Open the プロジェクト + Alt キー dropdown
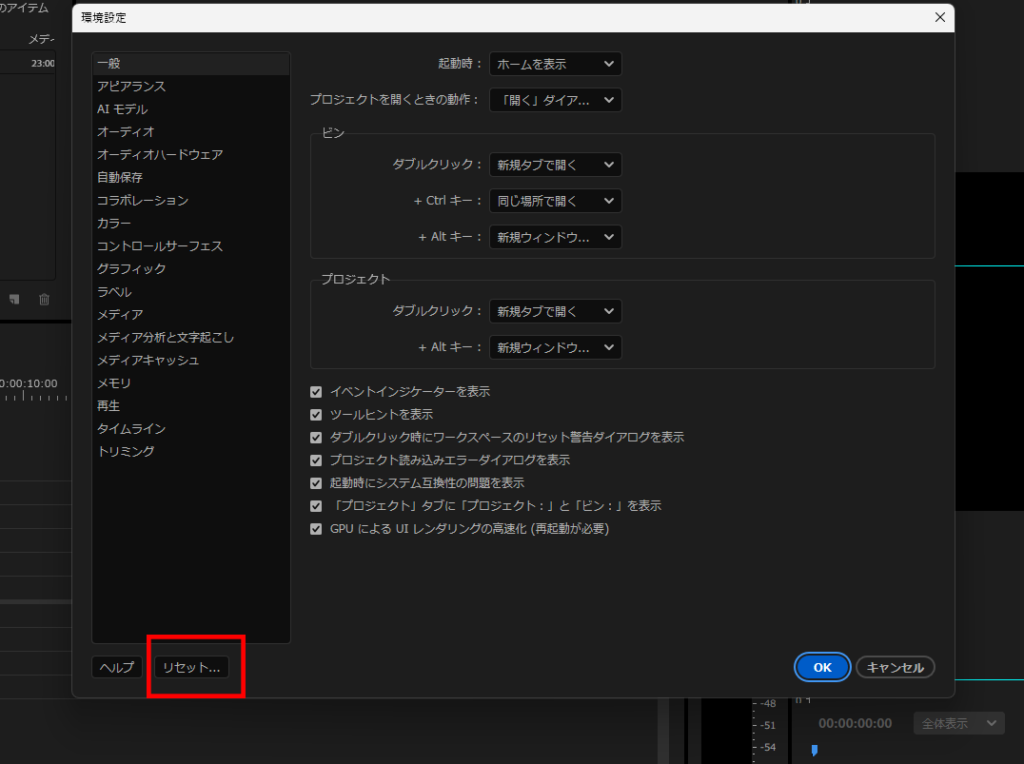 pos(555,348)
